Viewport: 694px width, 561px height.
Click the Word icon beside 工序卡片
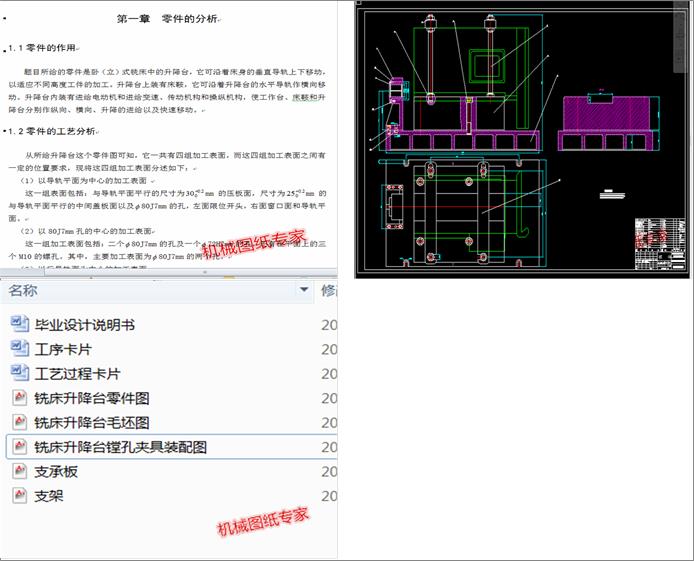(19, 349)
